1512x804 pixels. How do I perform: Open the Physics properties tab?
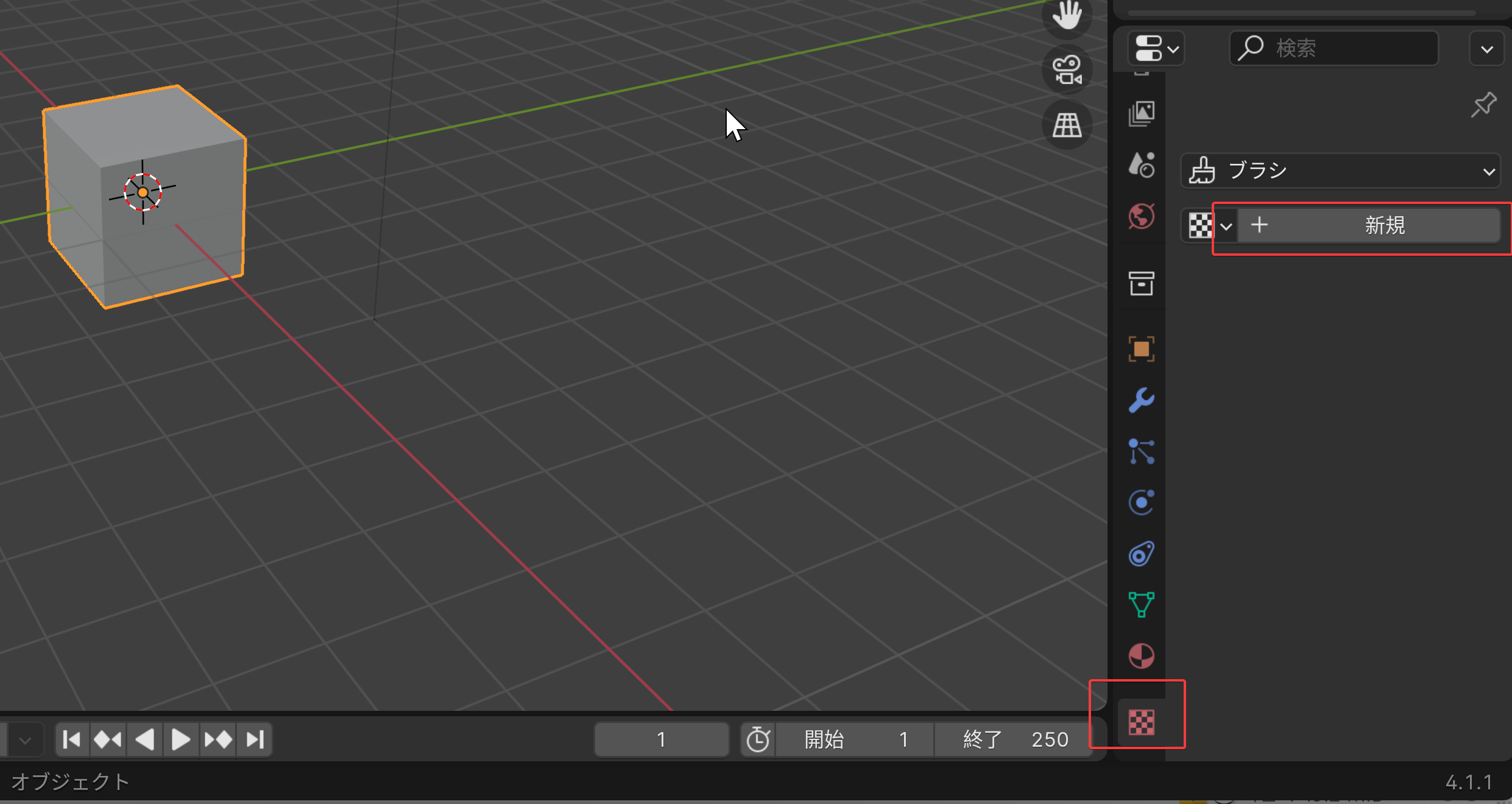click(x=1141, y=503)
